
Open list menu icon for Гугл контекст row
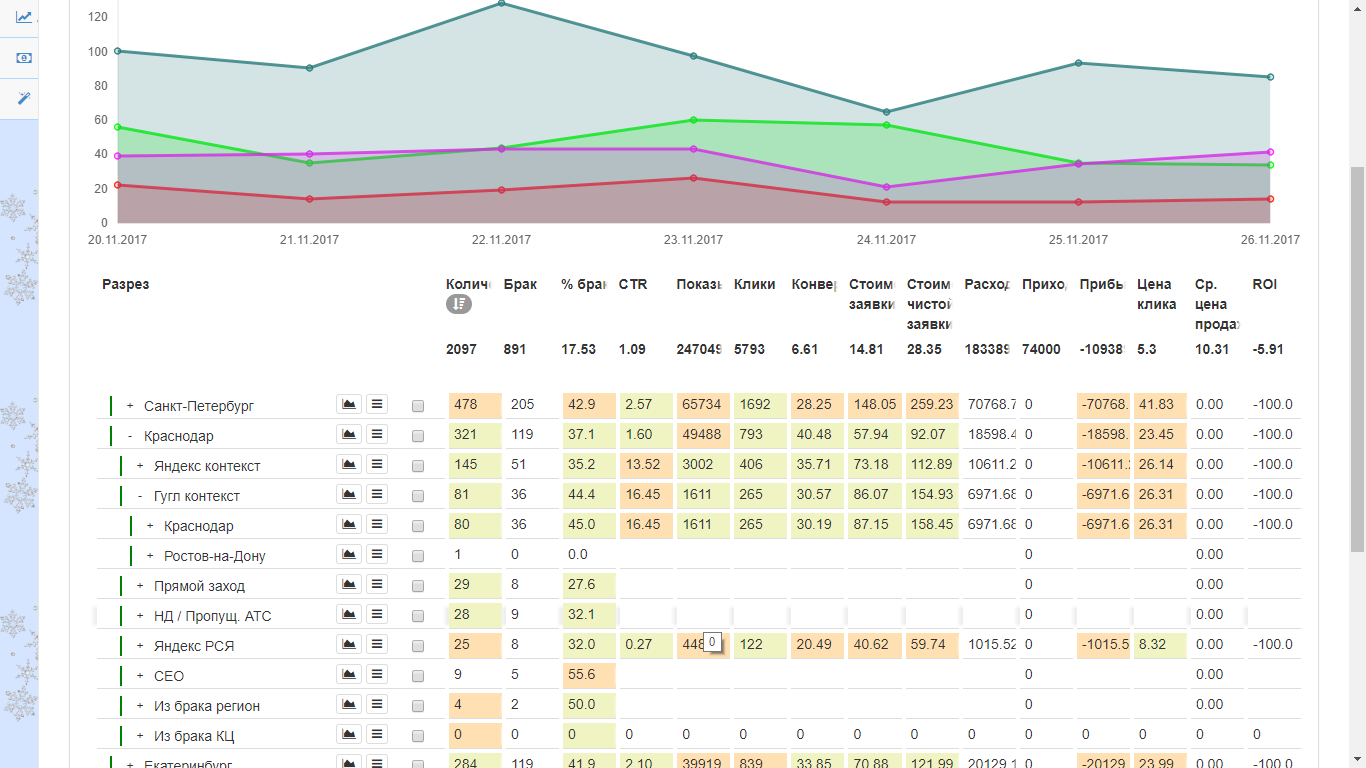tap(377, 494)
